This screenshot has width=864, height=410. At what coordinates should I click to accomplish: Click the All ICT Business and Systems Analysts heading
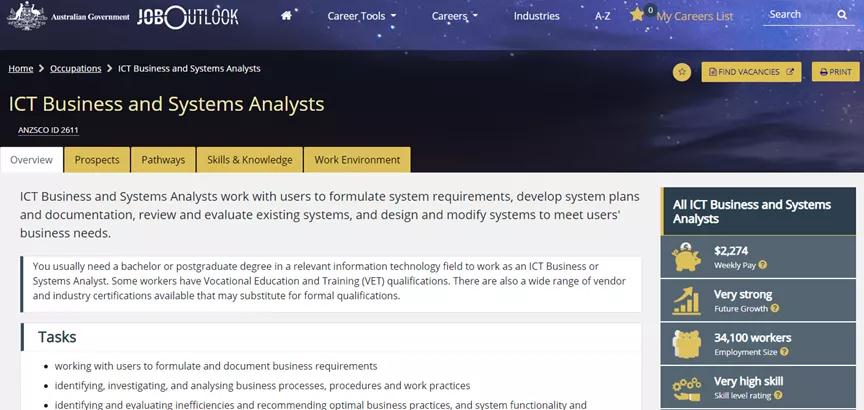click(752, 212)
